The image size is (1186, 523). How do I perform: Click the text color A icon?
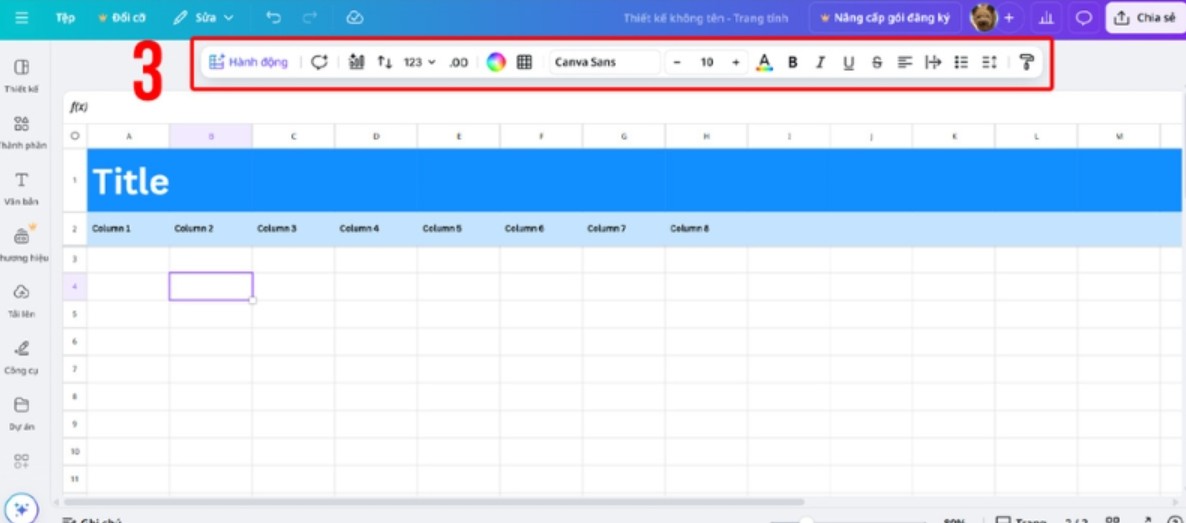[764, 62]
